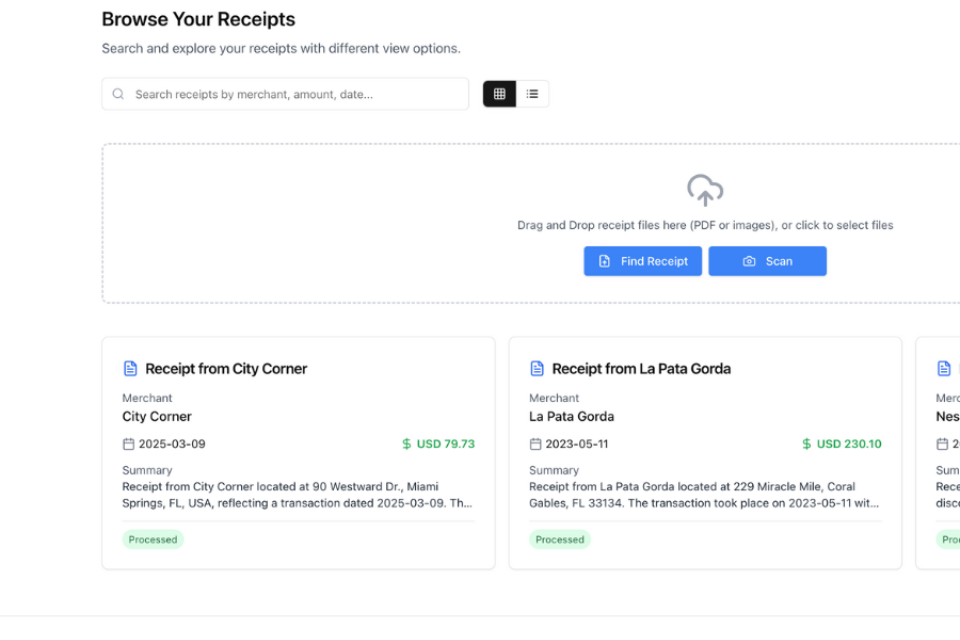This screenshot has width=960, height=640.
Task: Open the Receipt from City Corner title
Action: (226, 369)
